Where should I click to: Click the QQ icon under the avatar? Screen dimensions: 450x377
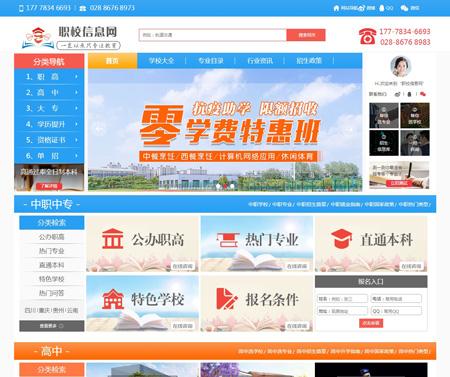pos(410,94)
